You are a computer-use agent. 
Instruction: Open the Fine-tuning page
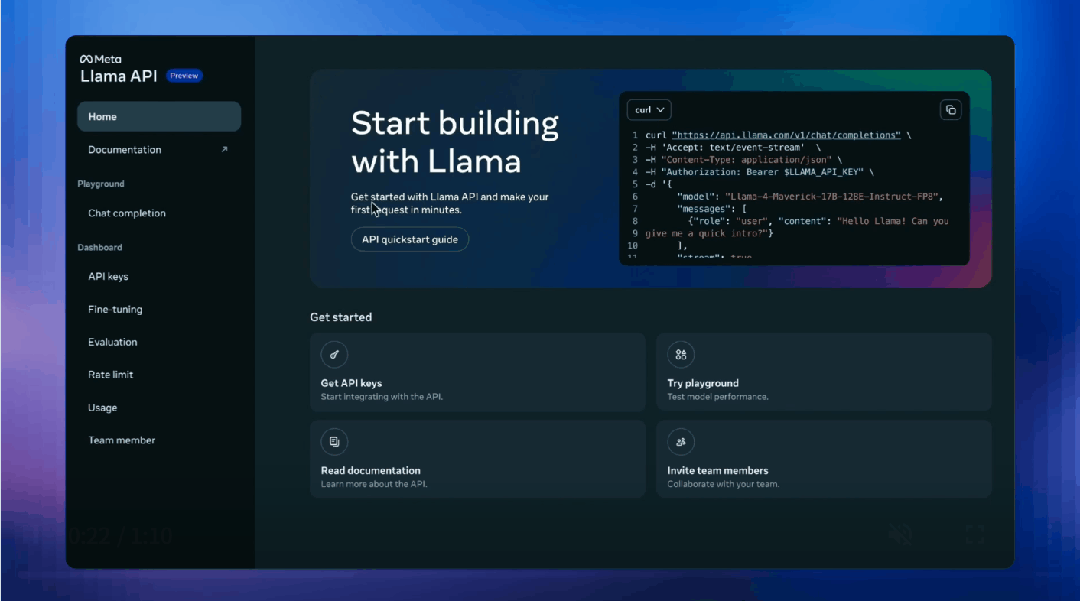coord(115,309)
